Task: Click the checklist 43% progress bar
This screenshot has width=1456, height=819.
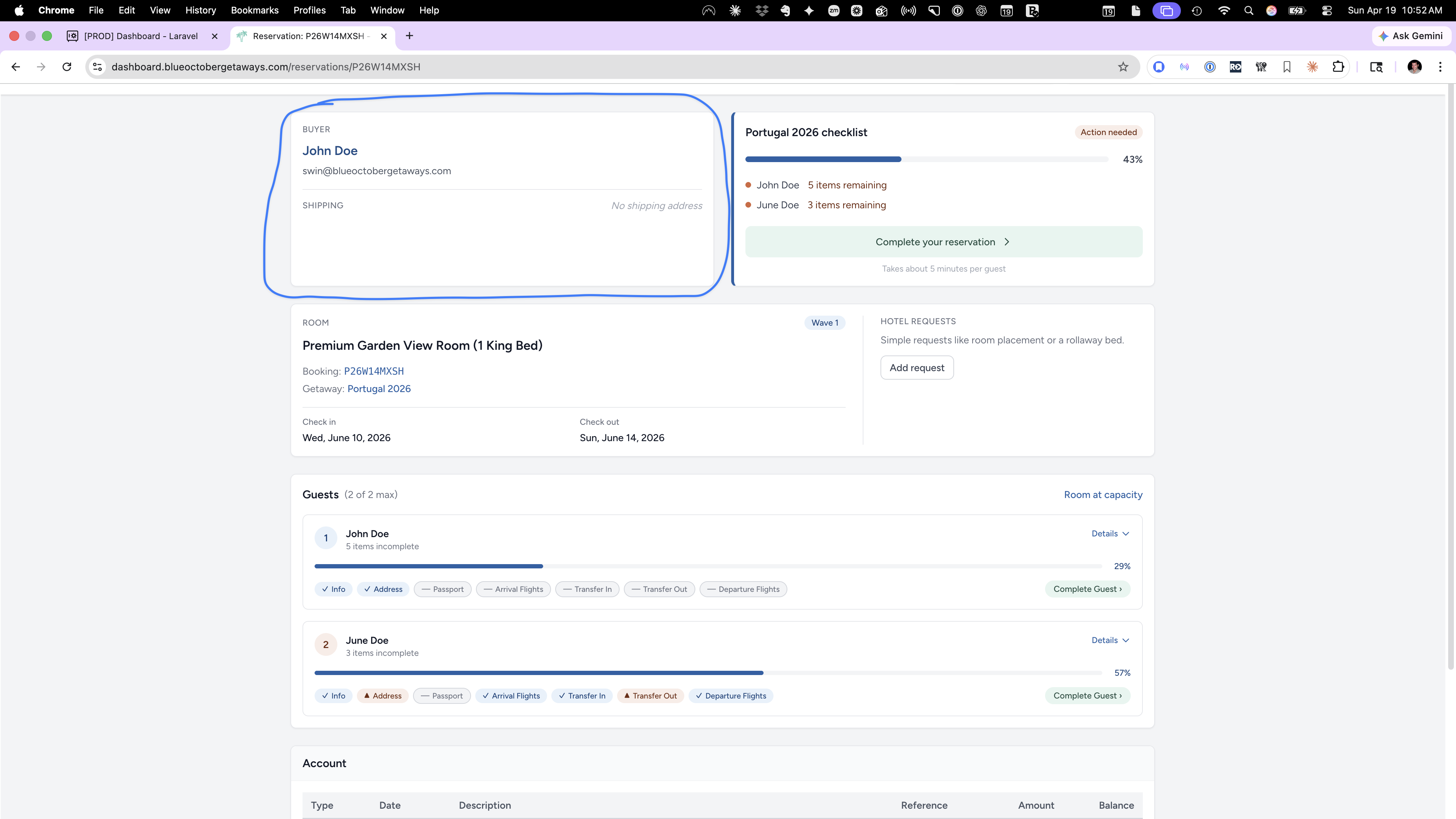Action: 926,159
